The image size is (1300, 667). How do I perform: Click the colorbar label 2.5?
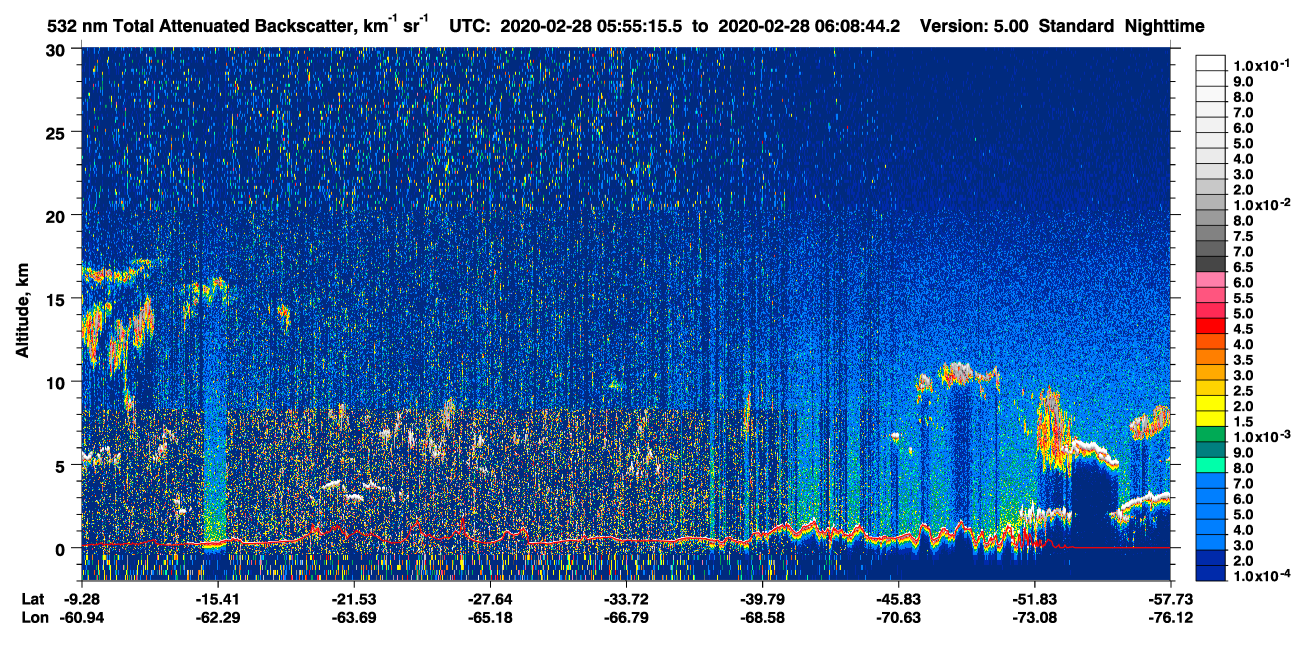pos(1244,391)
